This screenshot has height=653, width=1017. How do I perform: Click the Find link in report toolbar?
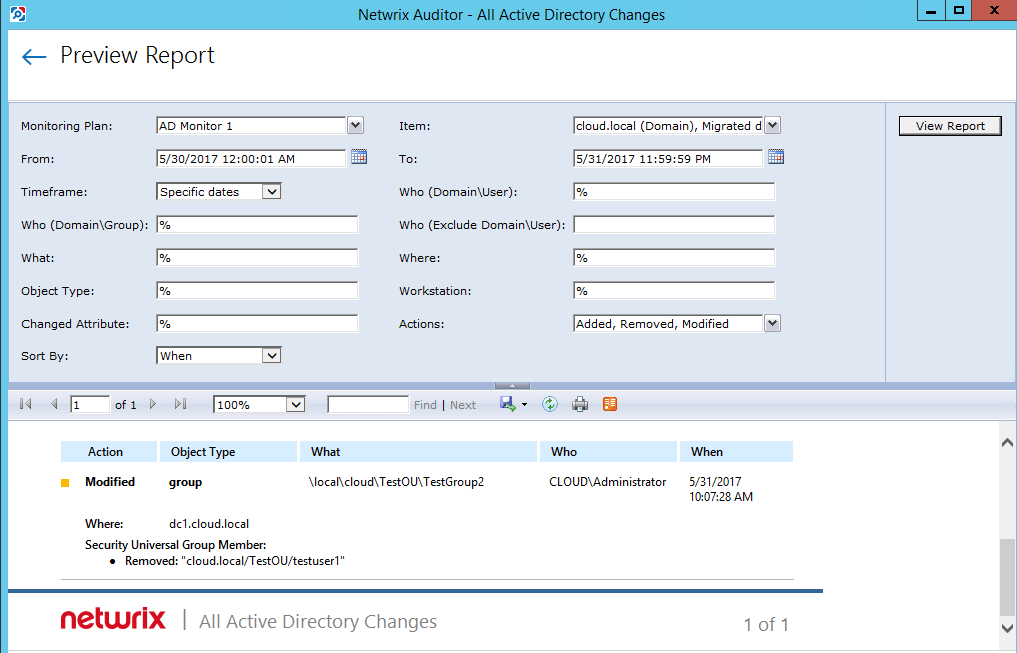[x=425, y=405]
